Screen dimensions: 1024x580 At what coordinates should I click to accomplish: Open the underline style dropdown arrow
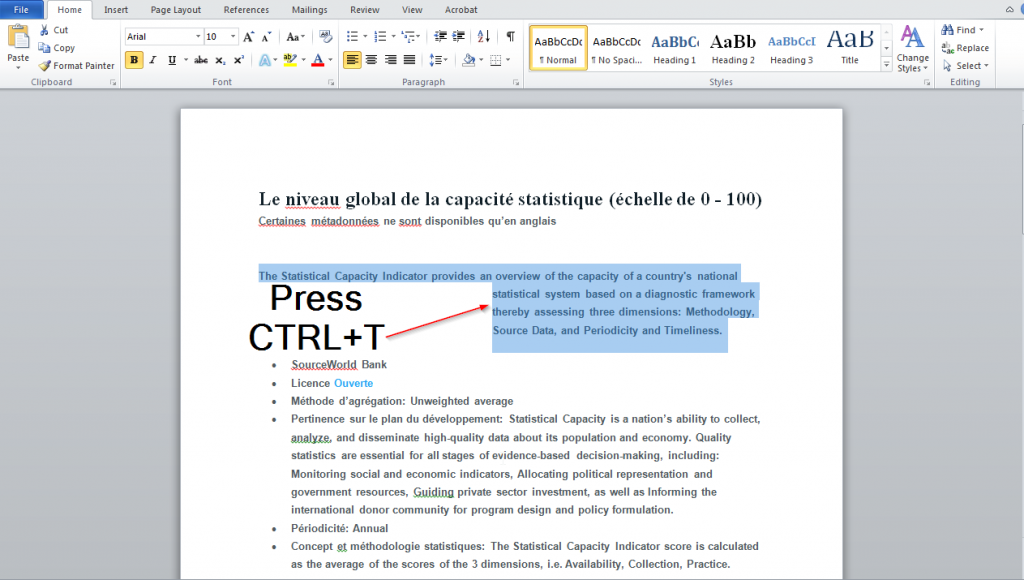pyautogui.click(x=186, y=59)
